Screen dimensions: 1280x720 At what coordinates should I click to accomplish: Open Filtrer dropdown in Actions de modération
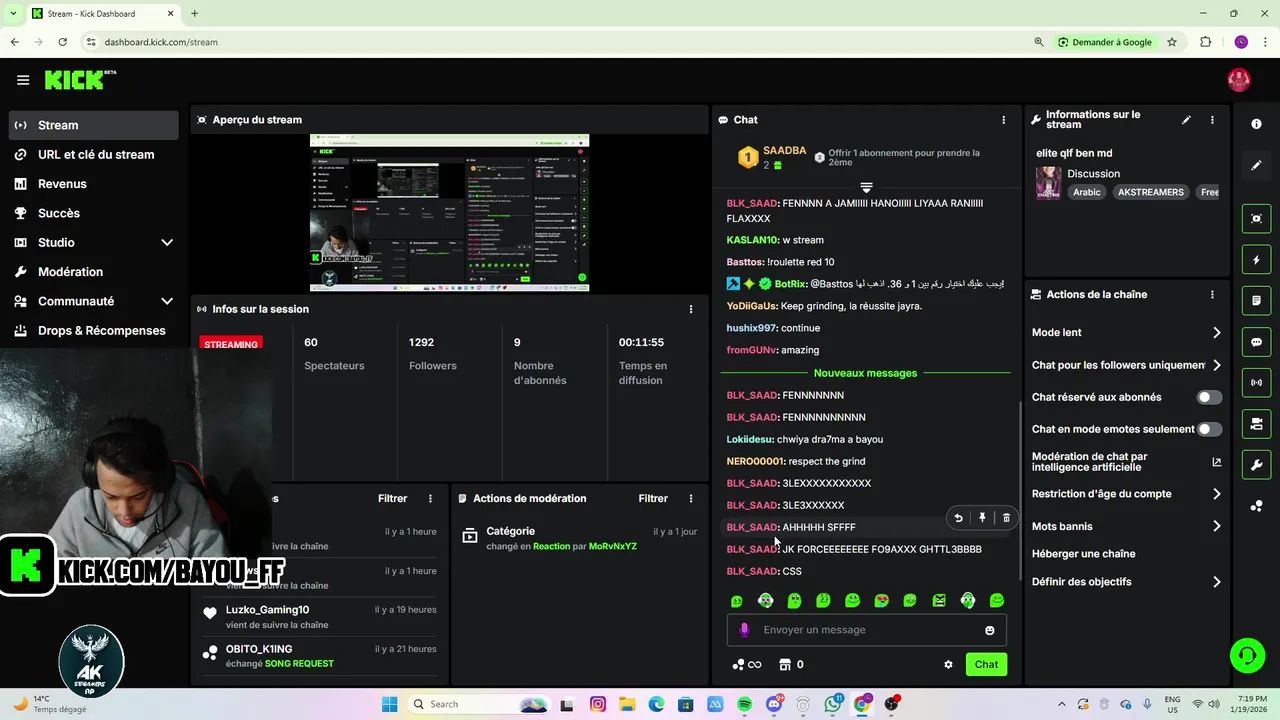click(x=653, y=498)
